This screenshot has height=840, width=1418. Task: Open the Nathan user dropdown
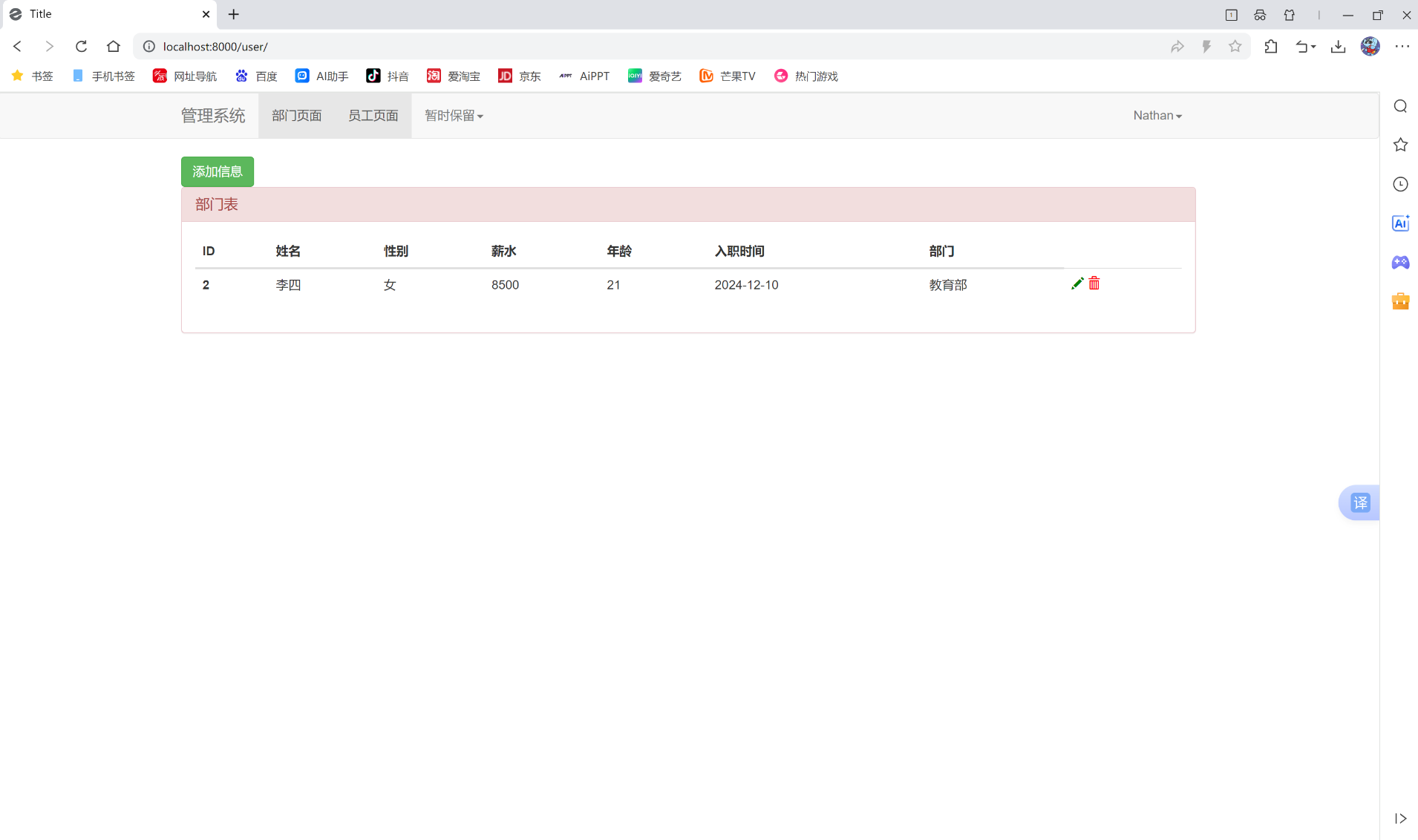[x=1157, y=116]
